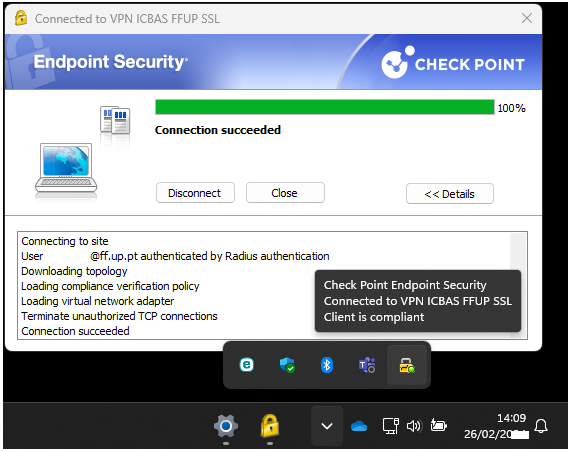Click 'Loading virtual network adapter' line
The height and width of the screenshot is (452, 570).
97,301
